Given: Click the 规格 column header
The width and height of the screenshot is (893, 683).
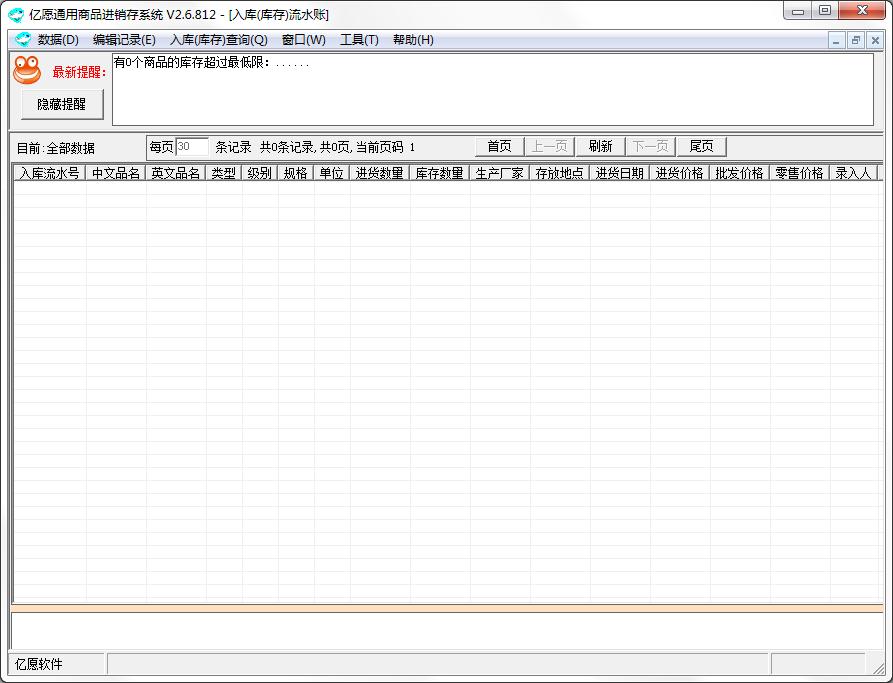Looking at the screenshot, I should [295, 173].
